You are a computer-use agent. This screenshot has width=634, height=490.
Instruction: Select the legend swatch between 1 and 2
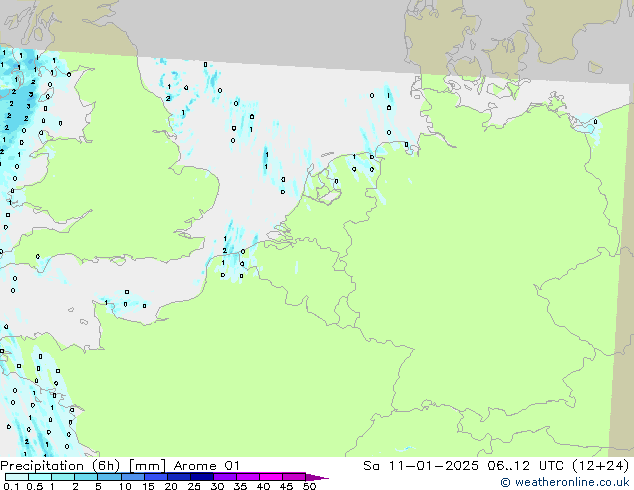coord(63,477)
